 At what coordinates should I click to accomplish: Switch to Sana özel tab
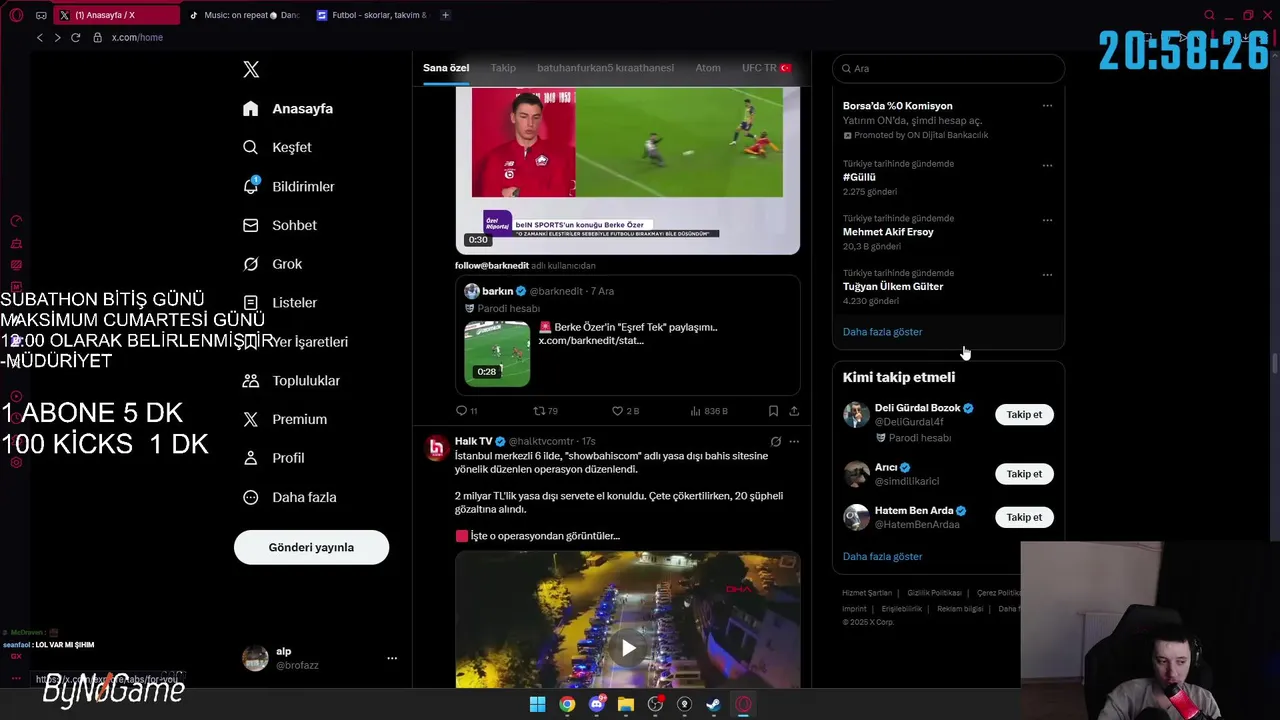coord(446,68)
